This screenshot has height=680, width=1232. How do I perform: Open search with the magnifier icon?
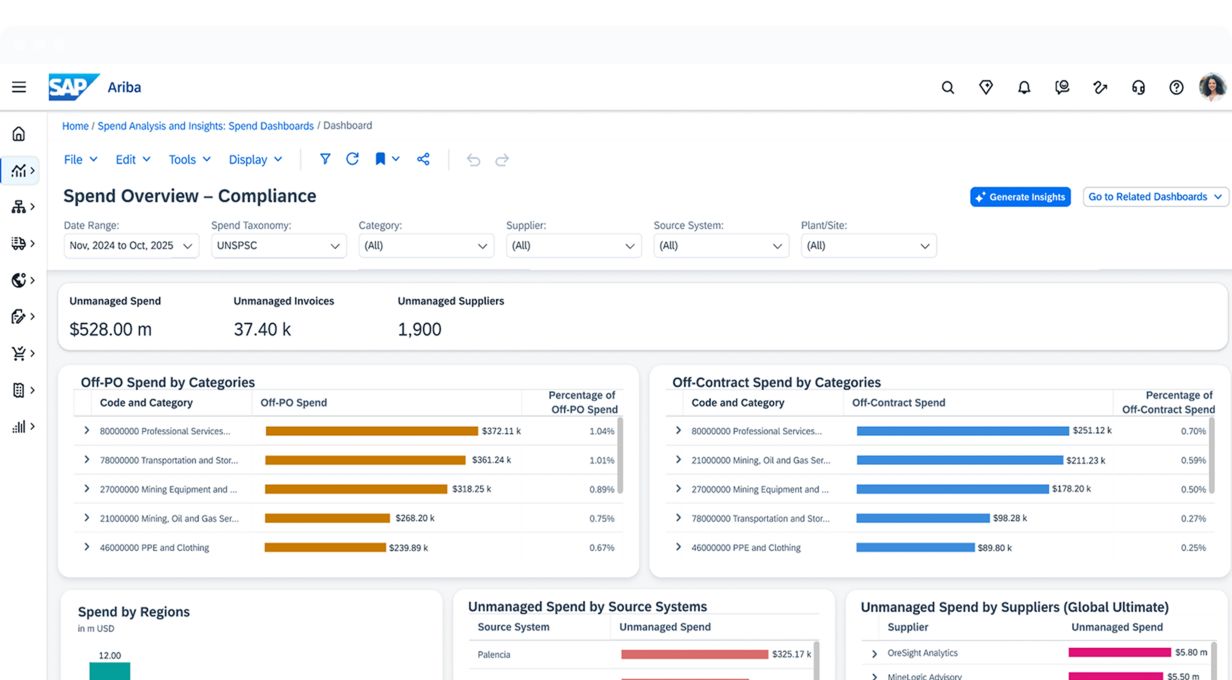pyautogui.click(x=948, y=87)
